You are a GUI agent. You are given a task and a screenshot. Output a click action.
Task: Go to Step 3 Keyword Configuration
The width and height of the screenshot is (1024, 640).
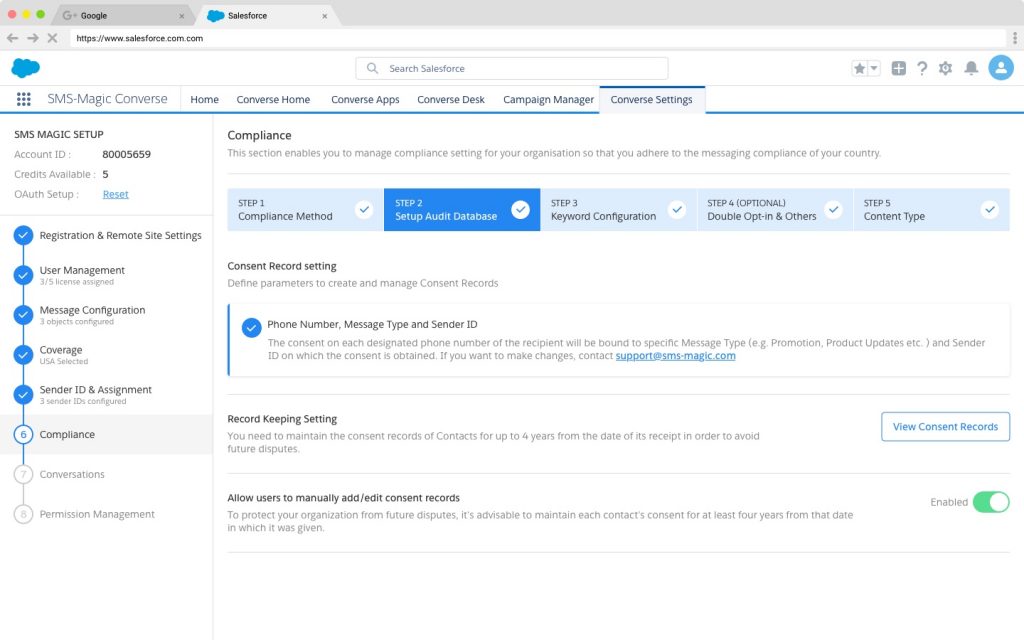pyautogui.click(x=618, y=210)
